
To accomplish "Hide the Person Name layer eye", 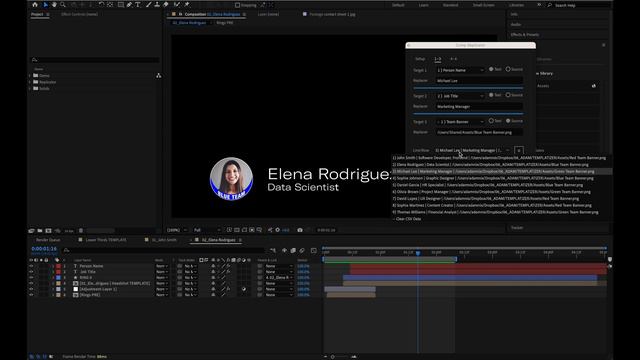I will click(x=31, y=266).
